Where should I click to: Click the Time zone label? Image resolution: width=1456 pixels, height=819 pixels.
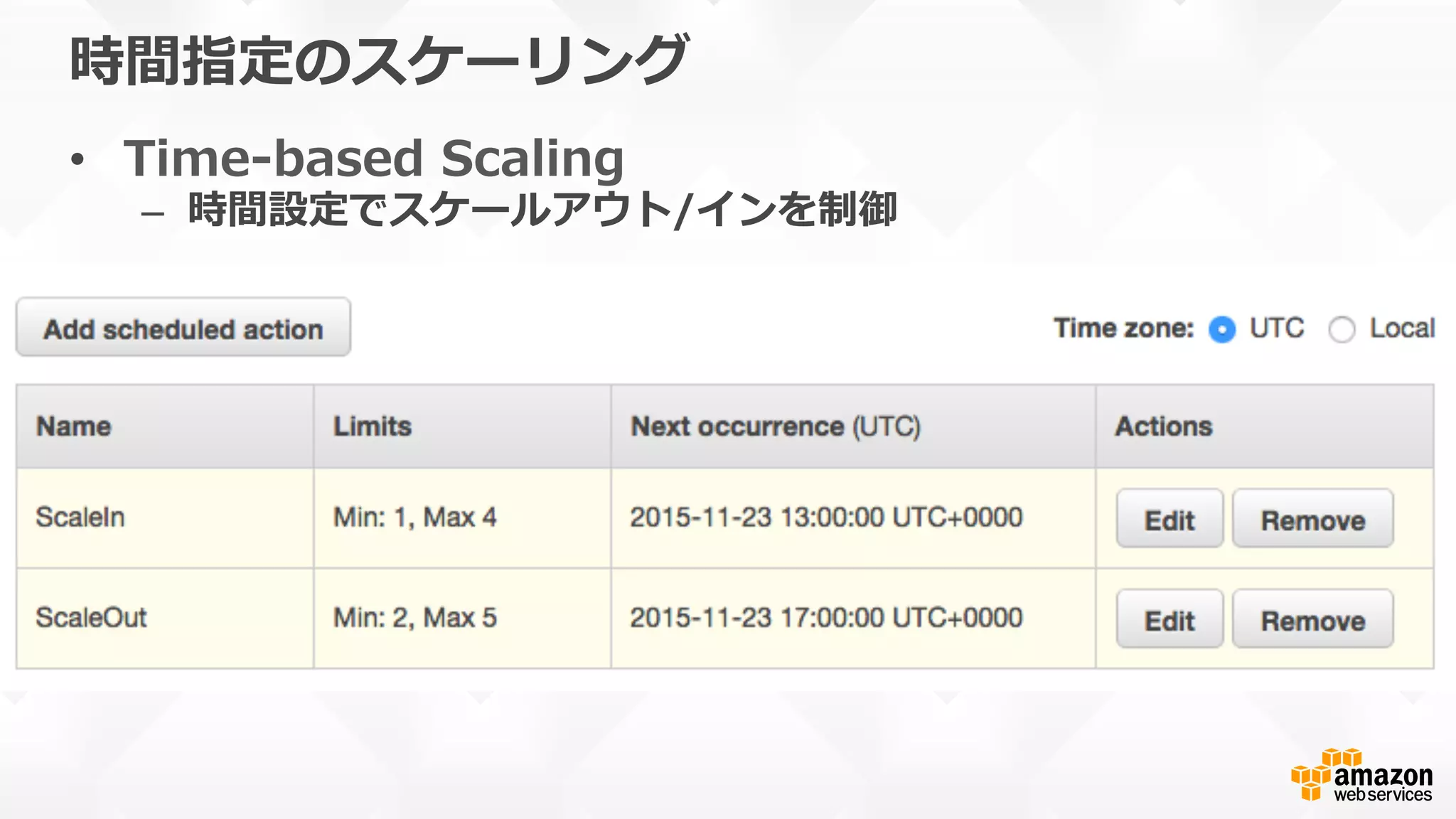pyautogui.click(x=1123, y=328)
